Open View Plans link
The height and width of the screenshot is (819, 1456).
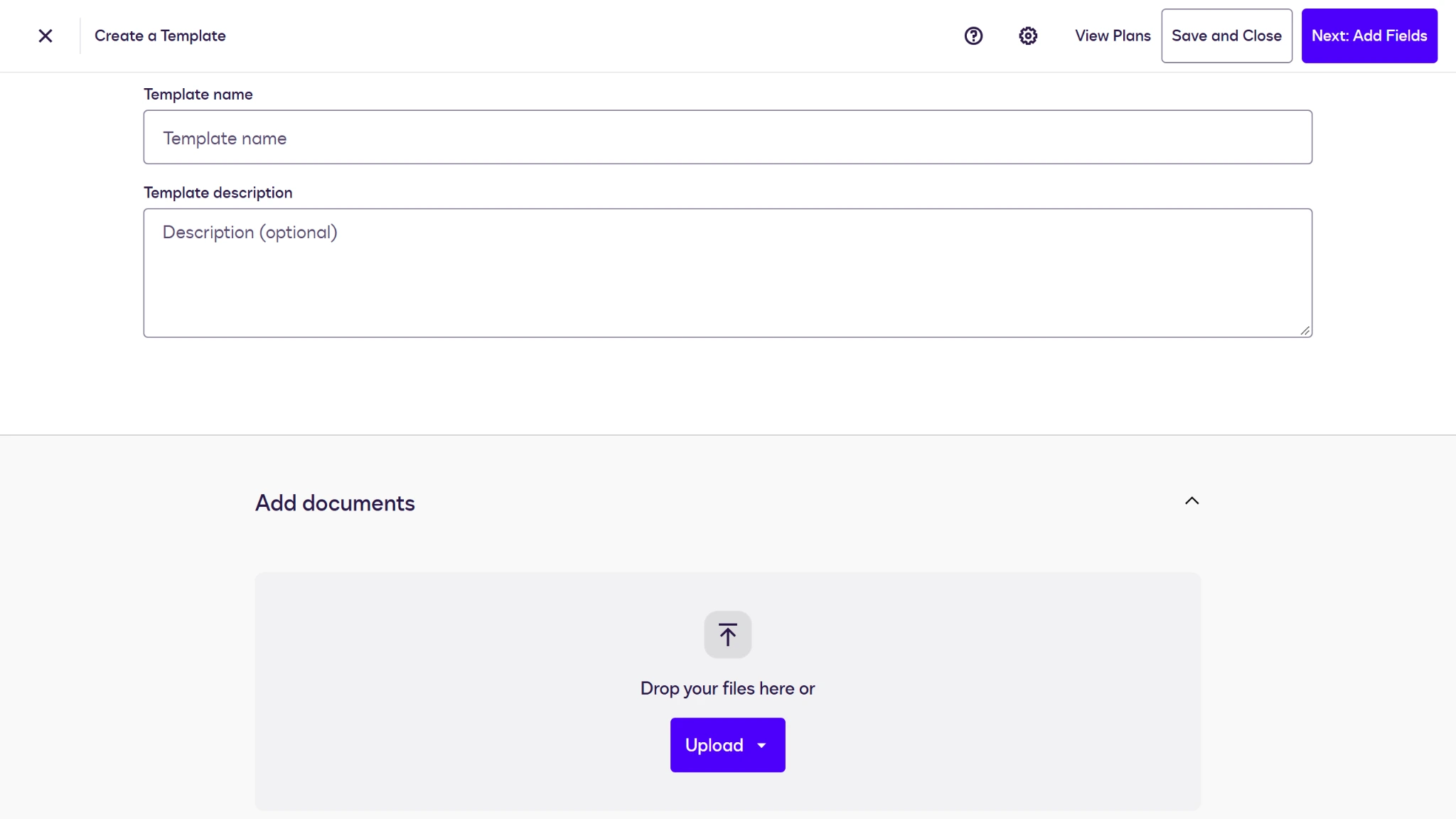tap(1113, 36)
